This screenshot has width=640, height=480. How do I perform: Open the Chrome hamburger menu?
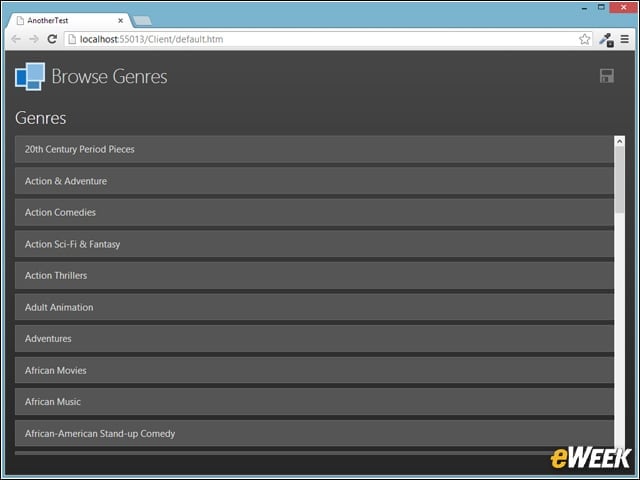(x=624, y=39)
